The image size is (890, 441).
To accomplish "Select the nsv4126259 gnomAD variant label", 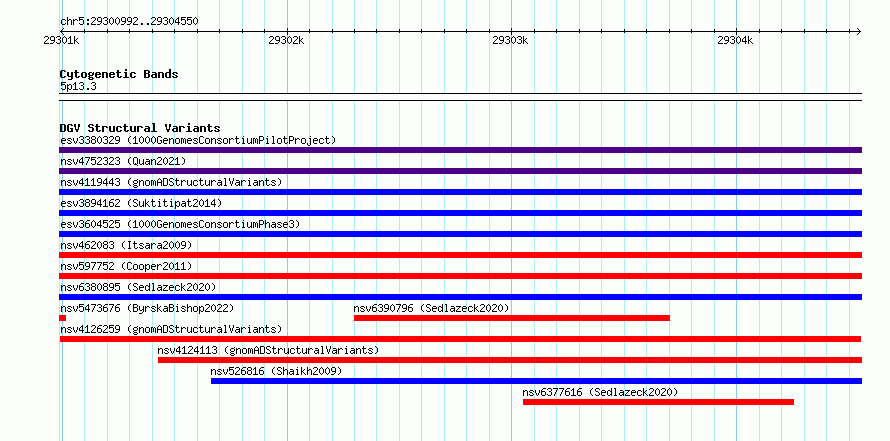I will click(x=171, y=329).
